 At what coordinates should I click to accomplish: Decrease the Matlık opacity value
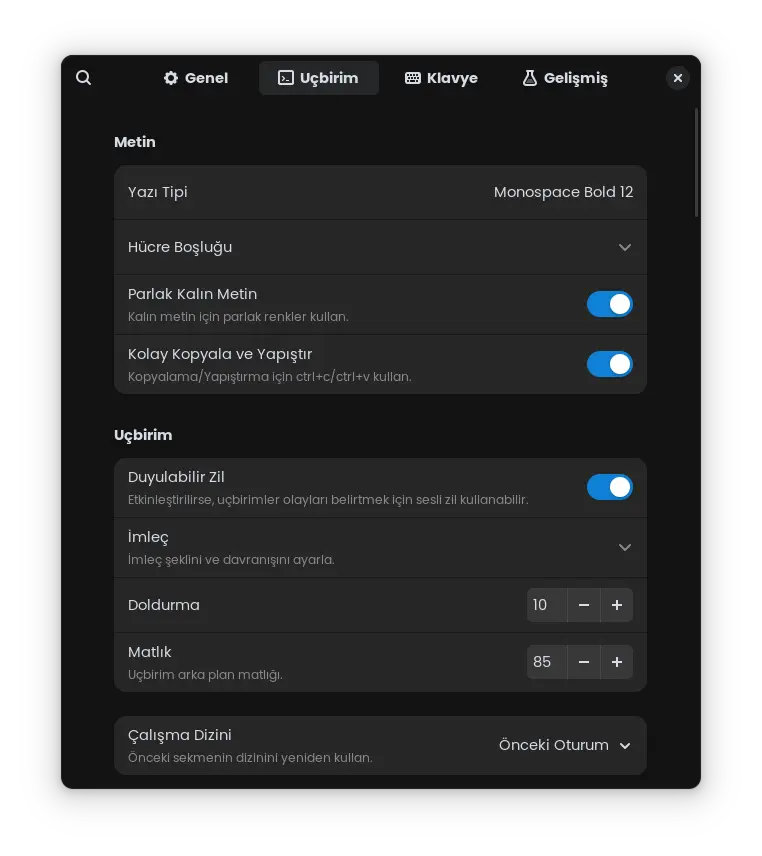pos(584,662)
